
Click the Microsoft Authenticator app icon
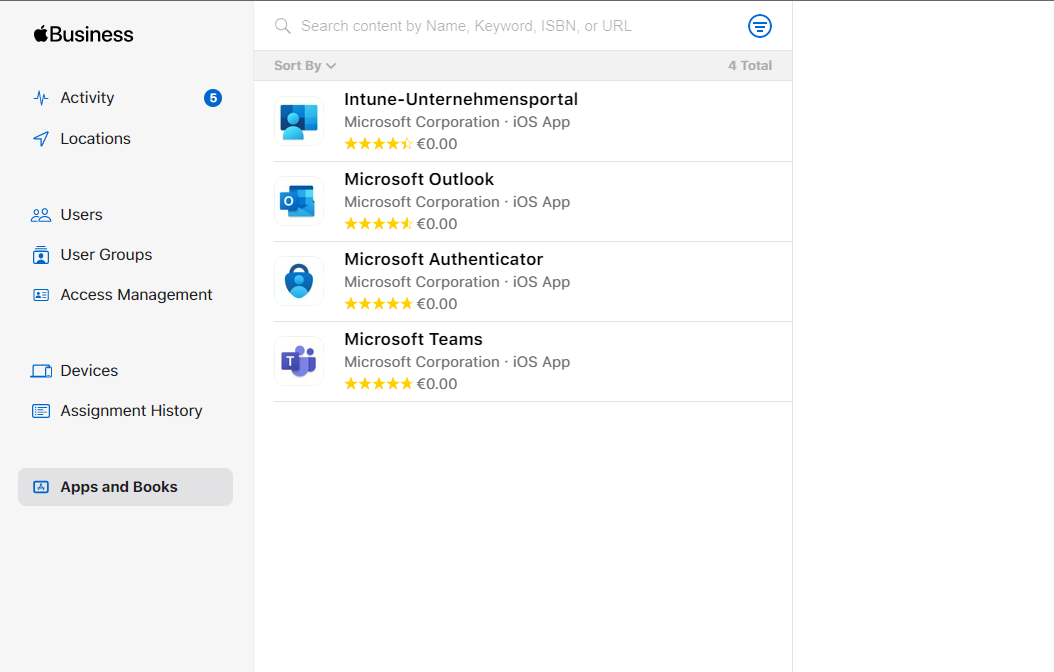tap(299, 281)
